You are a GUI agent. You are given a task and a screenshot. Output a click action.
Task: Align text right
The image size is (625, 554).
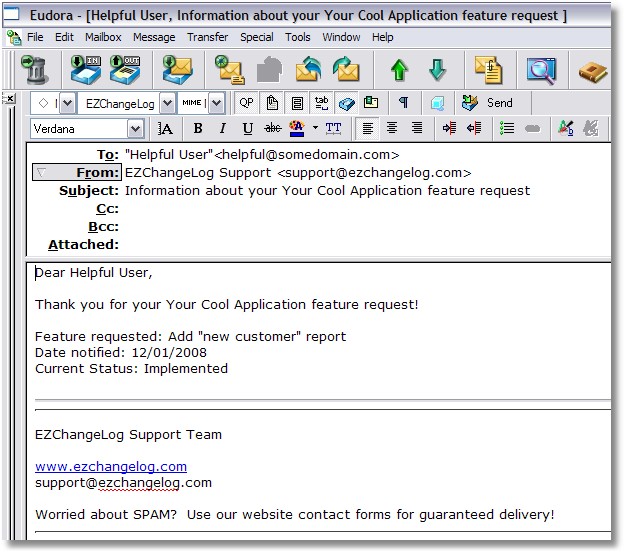417,128
